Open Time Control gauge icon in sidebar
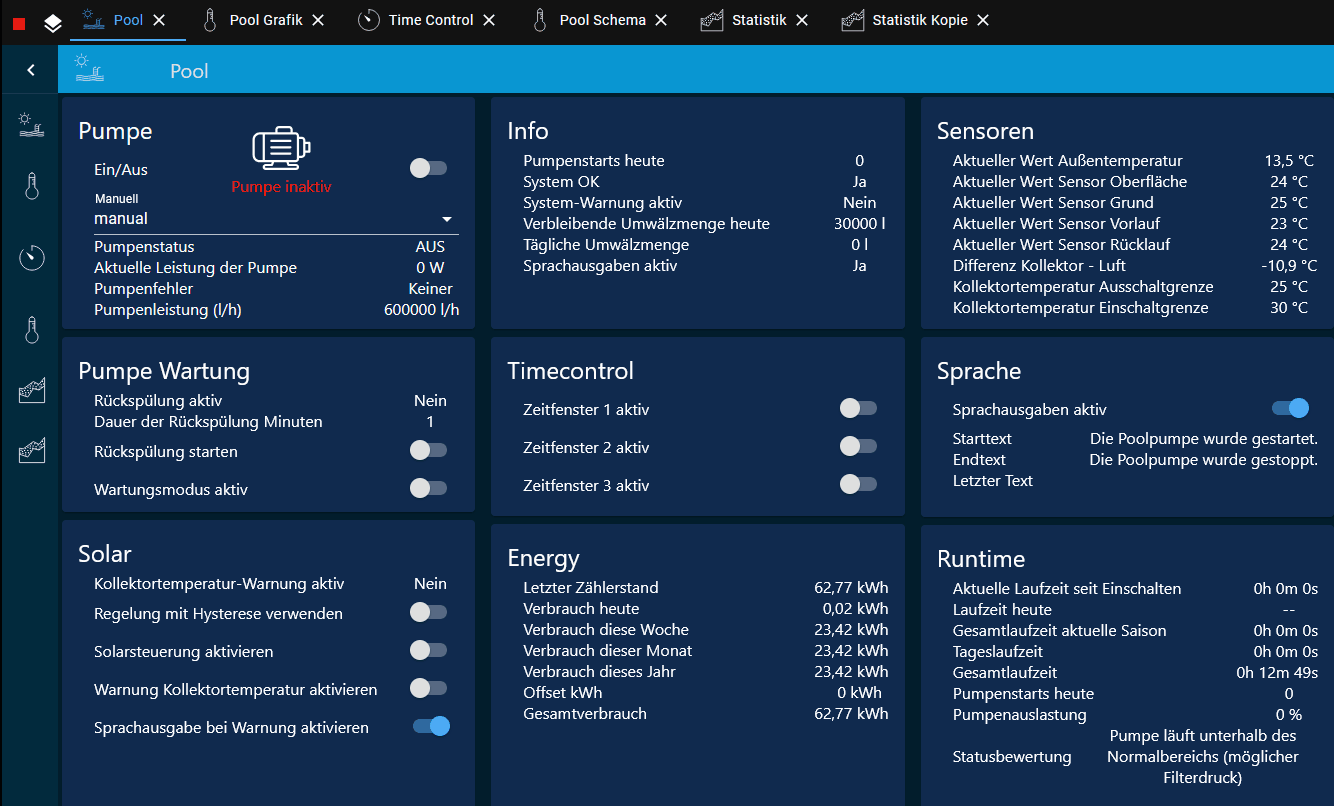 point(31,258)
